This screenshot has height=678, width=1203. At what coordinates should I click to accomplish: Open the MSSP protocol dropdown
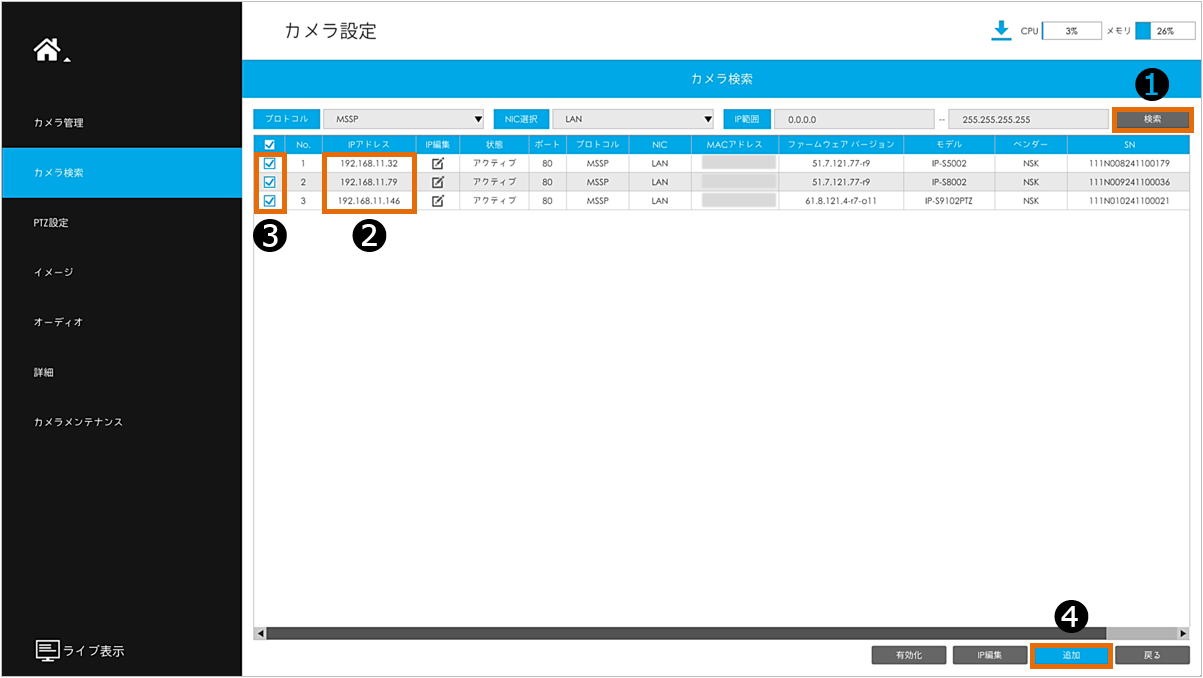404,119
